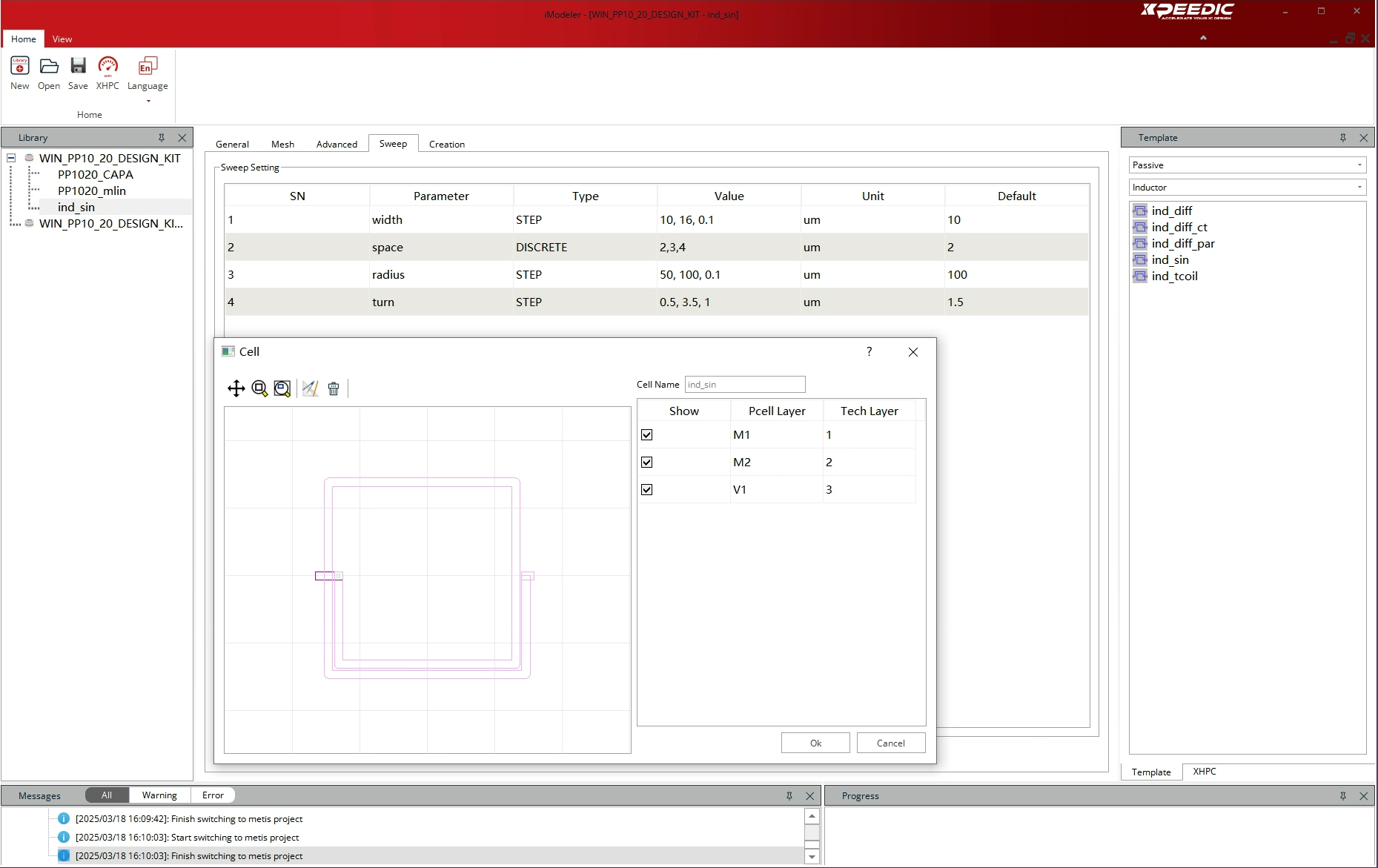Click the Cancel button in Cell dialog
The height and width of the screenshot is (868, 1378).
(x=891, y=743)
